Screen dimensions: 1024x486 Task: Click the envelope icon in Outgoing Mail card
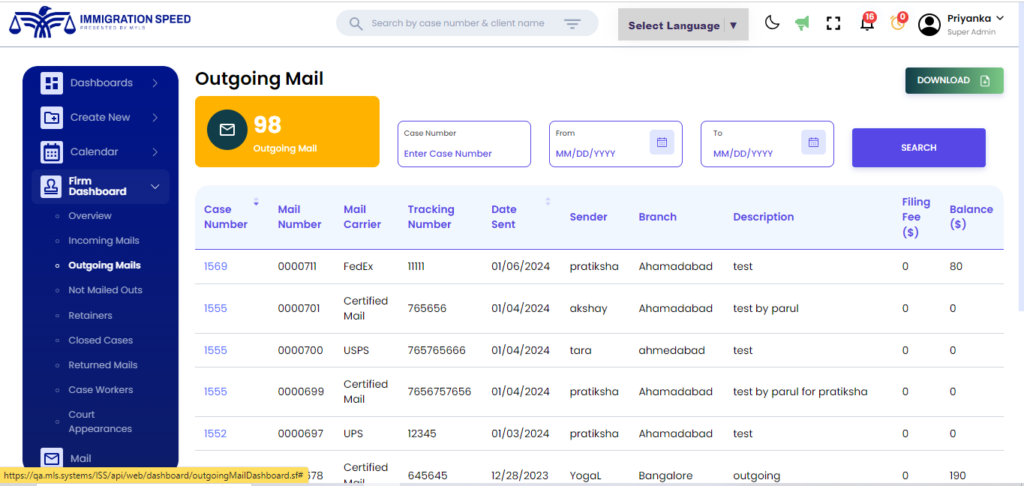[227, 130]
